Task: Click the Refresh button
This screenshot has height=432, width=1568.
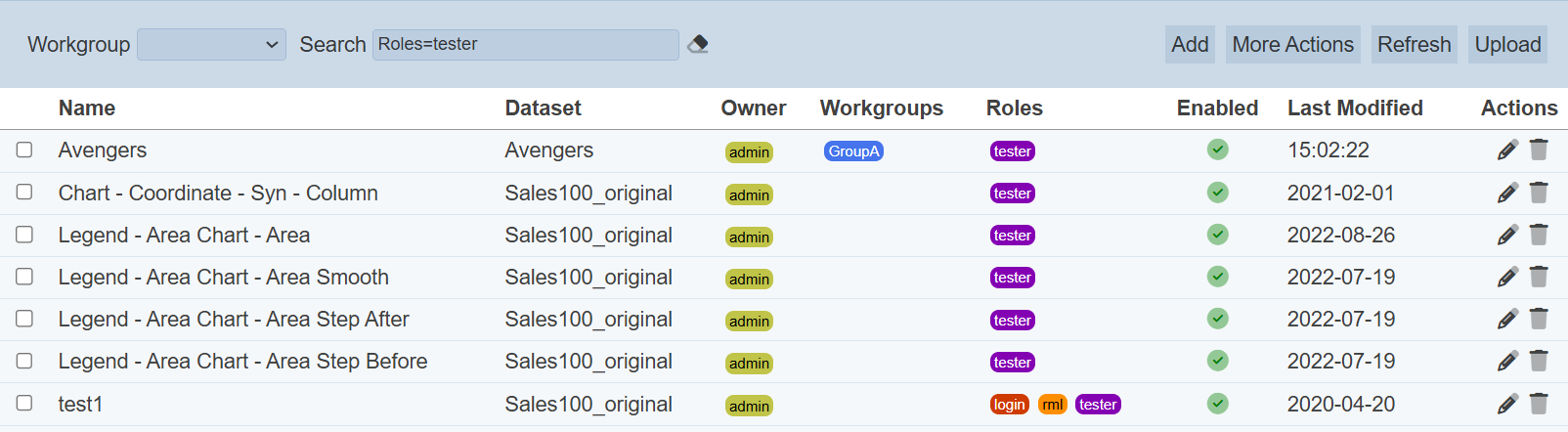Action: (x=1414, y=44)
